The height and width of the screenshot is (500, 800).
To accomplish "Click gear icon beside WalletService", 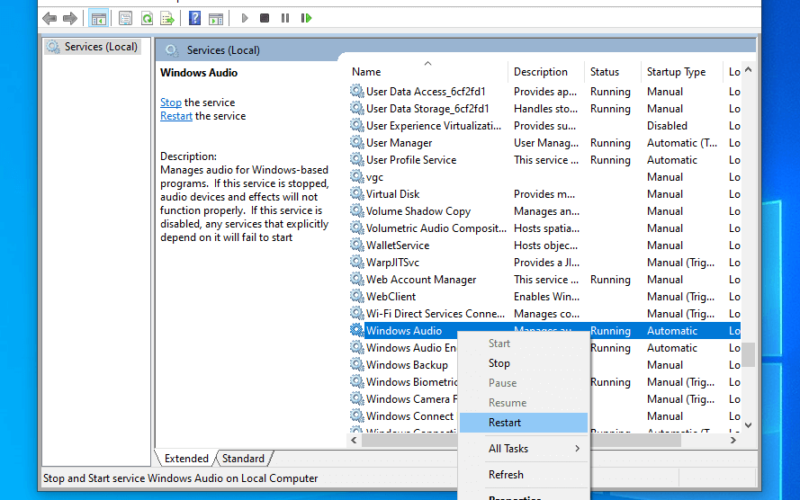I will pos(357,245).
